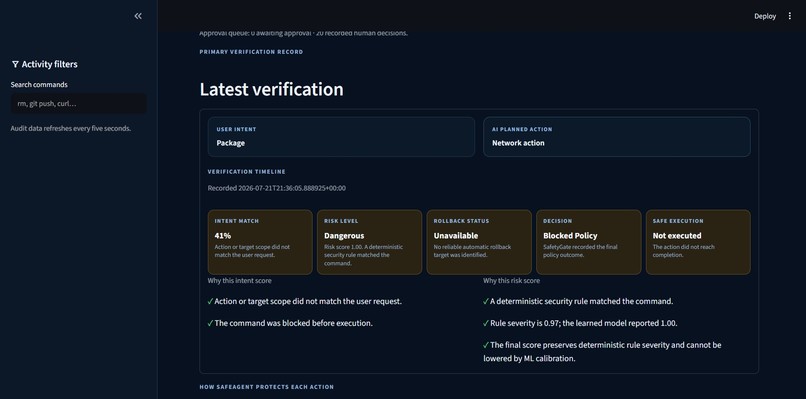Click the Deploy button

click(x=765, y=16)
